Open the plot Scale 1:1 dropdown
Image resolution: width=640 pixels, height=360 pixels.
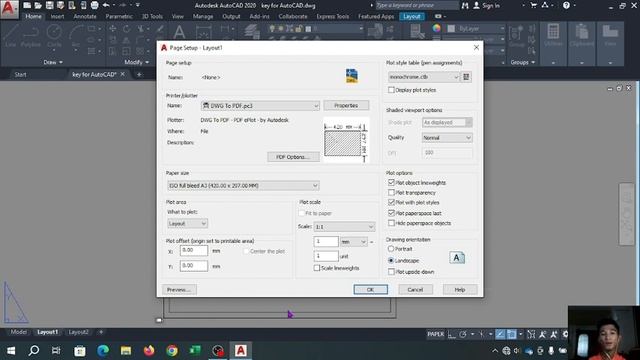click(344, 227)
